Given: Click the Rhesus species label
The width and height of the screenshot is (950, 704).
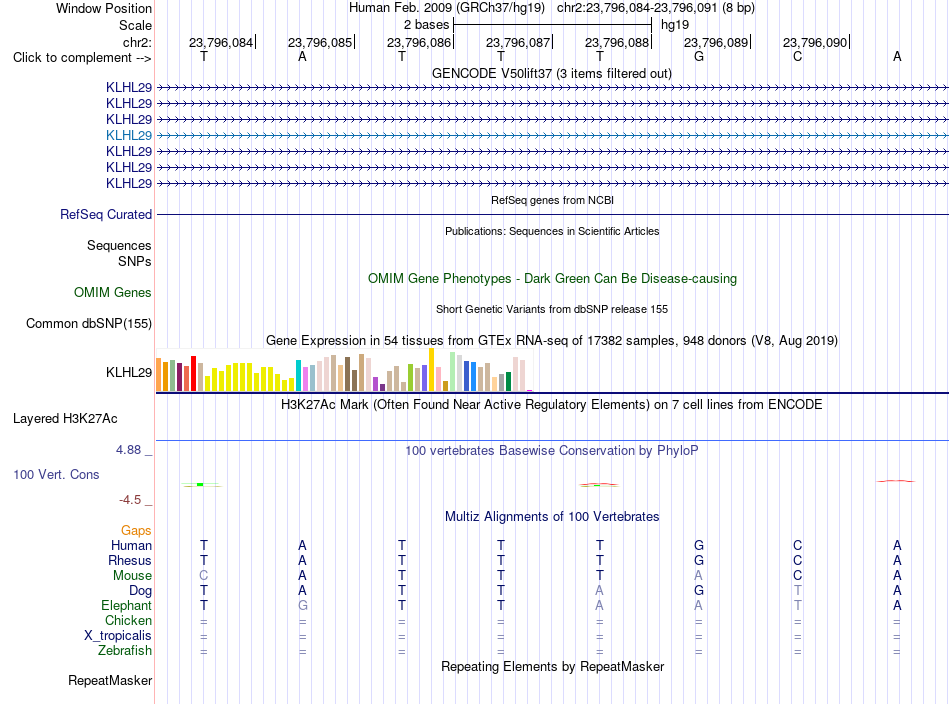Looking at the screenshot, I should (130, 560).
